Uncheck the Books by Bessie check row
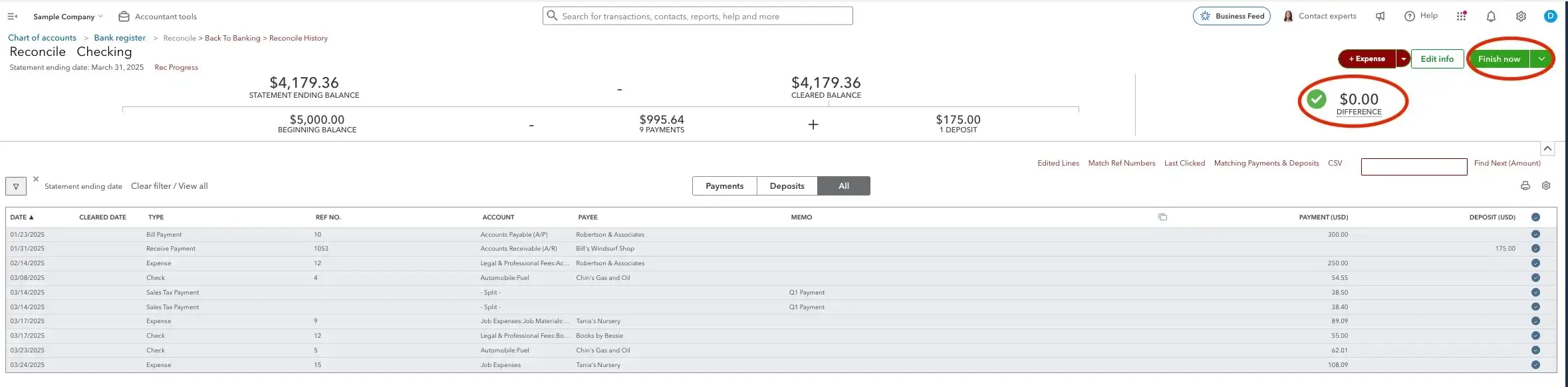1568x387 pixels. [x=1535, y=336]
